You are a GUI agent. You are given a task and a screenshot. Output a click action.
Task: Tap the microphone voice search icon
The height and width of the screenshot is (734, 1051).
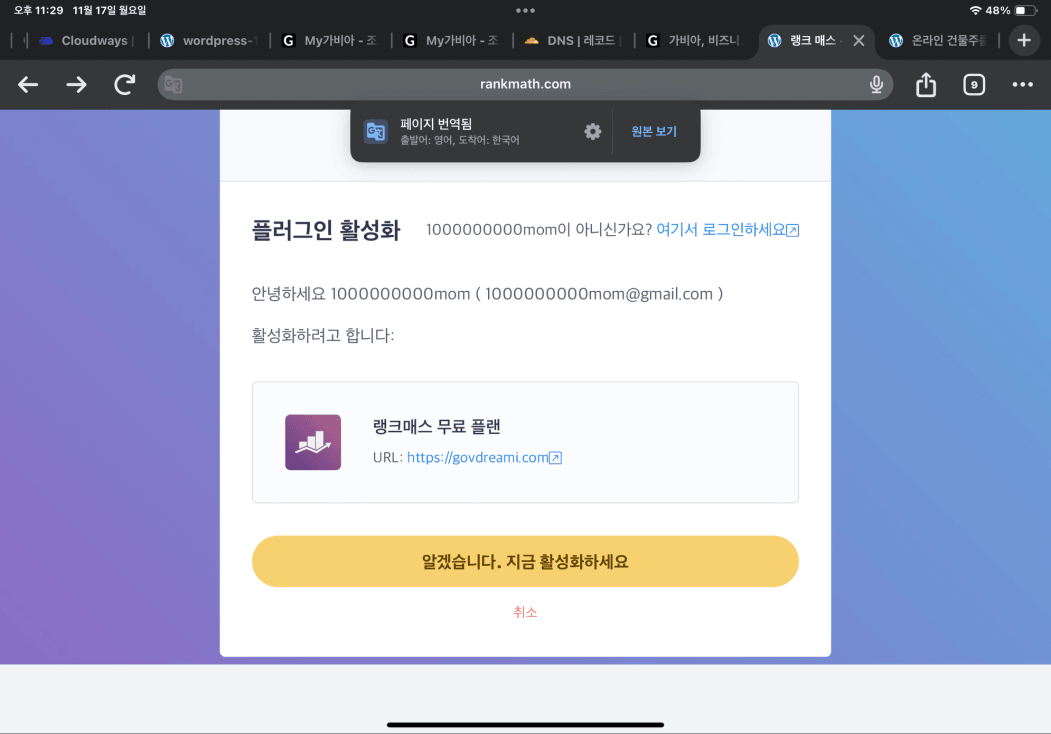point(876,85)
